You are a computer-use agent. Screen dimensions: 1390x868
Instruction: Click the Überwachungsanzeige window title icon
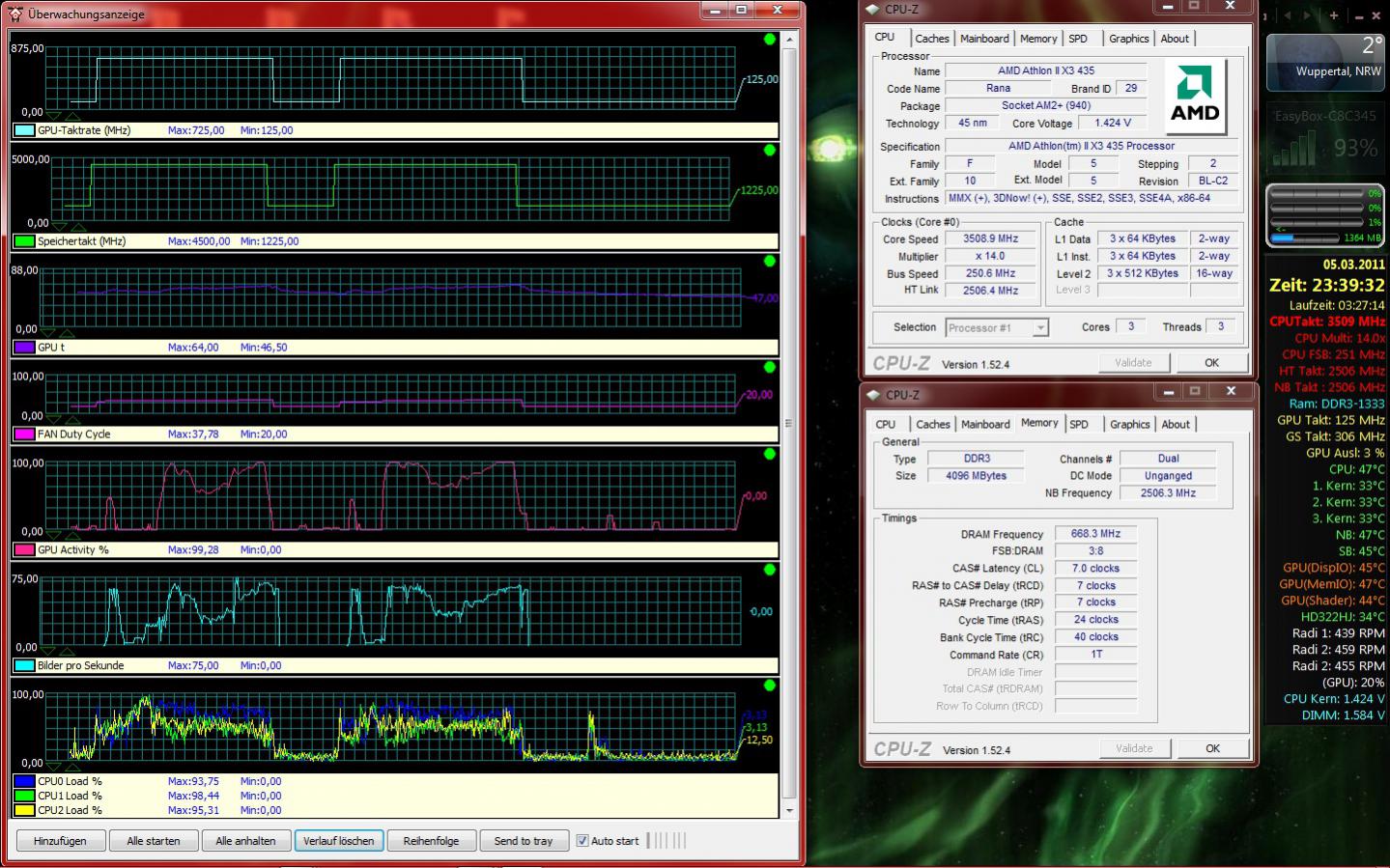15,14
